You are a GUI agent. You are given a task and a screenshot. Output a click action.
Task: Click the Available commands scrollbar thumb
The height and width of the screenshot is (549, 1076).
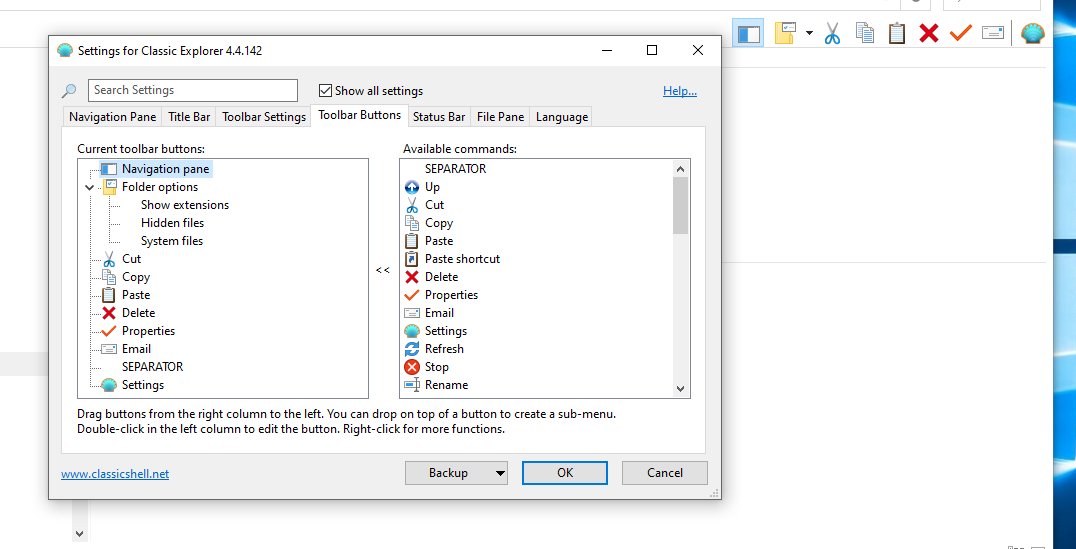click(x=680, y=205)
